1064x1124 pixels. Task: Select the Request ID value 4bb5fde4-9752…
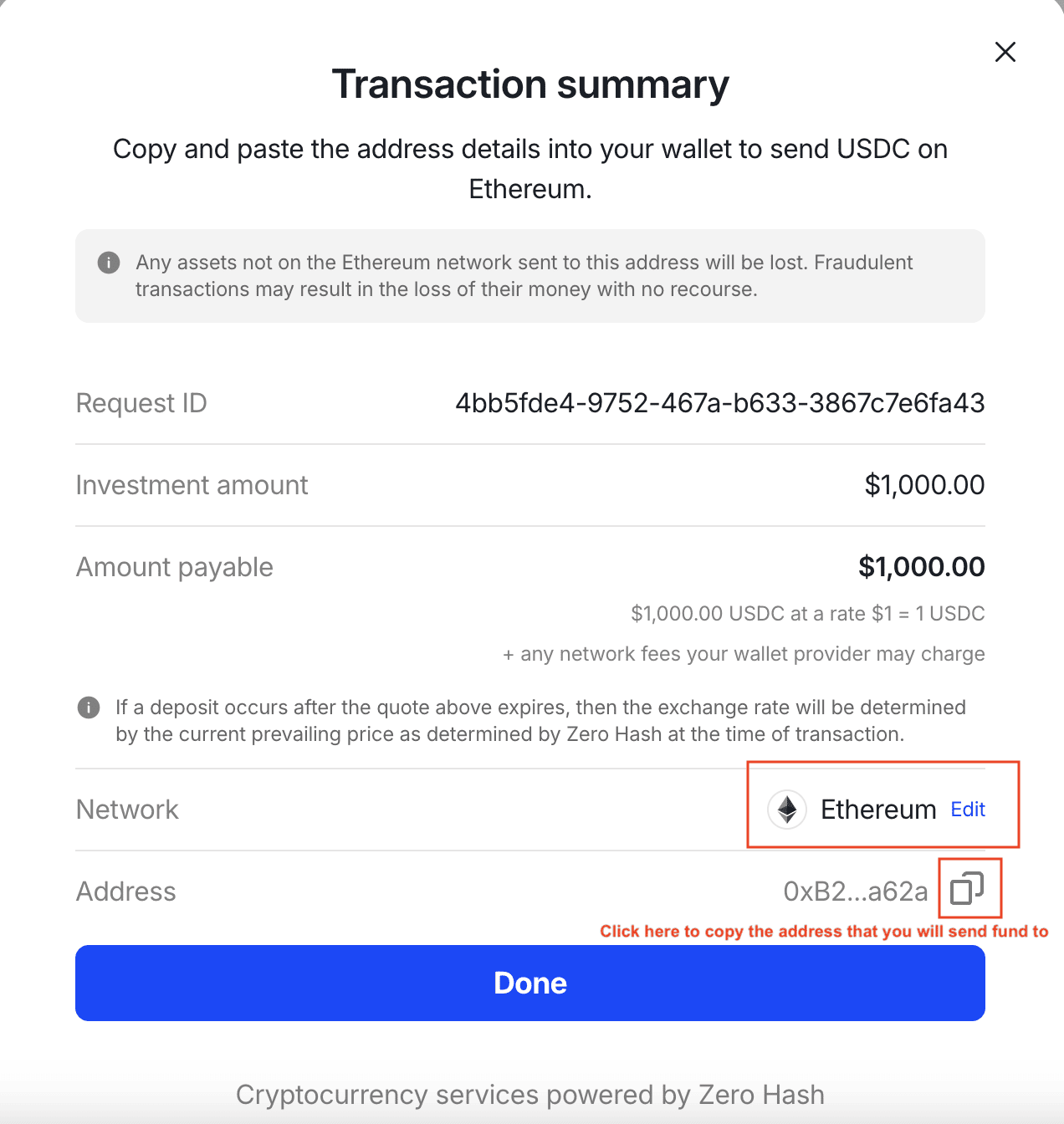coord(720,403)
